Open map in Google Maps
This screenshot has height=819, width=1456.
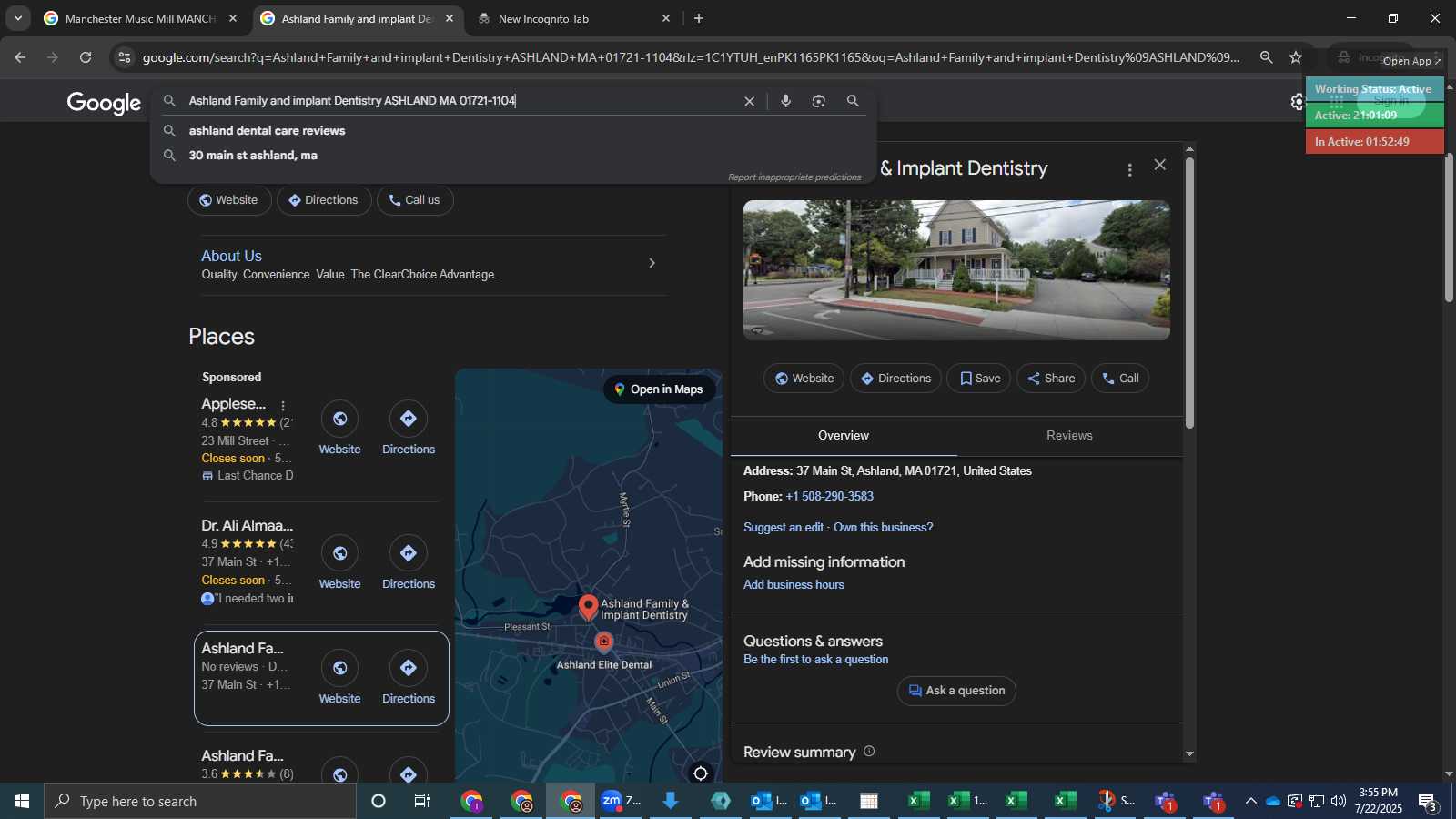coord(659,389)
